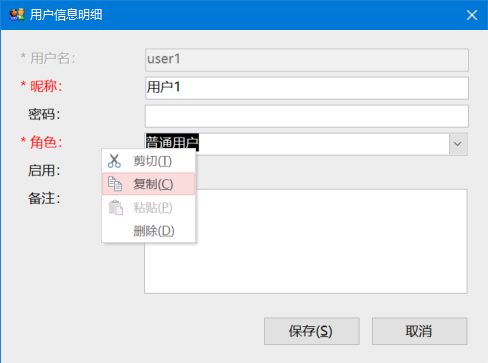Viewport: 488px width, 363px height.
Task: Choose 复制(C) from the context menu
Action: pyautogui.click(x=149, y=184)
